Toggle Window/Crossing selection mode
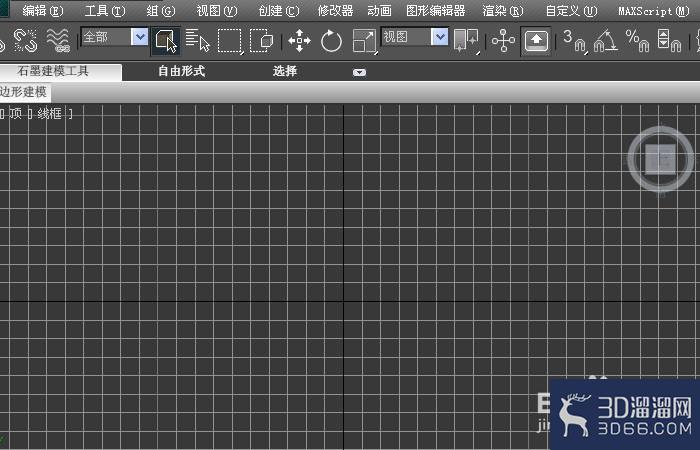The image size is (700, 450). 262,41
